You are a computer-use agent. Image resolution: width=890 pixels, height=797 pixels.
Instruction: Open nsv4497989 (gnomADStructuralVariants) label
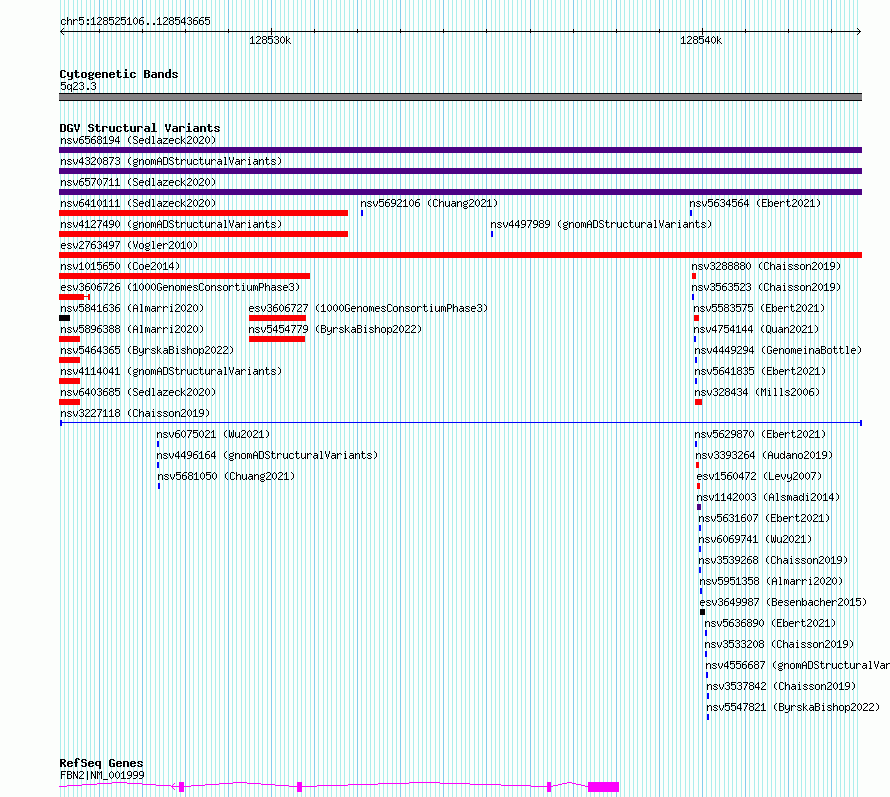pos(601,224)
